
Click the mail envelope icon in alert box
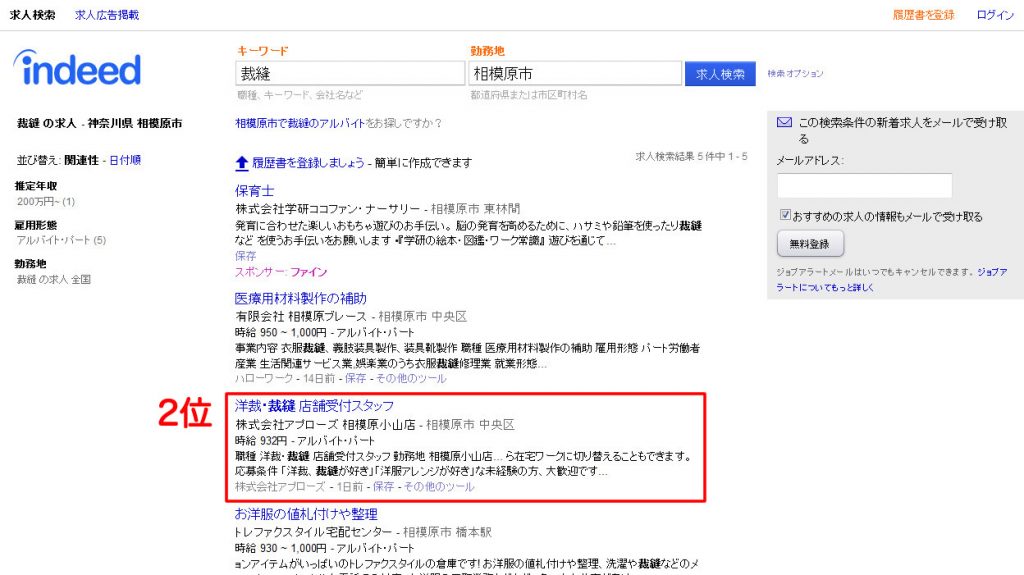[x=784, y=122]
